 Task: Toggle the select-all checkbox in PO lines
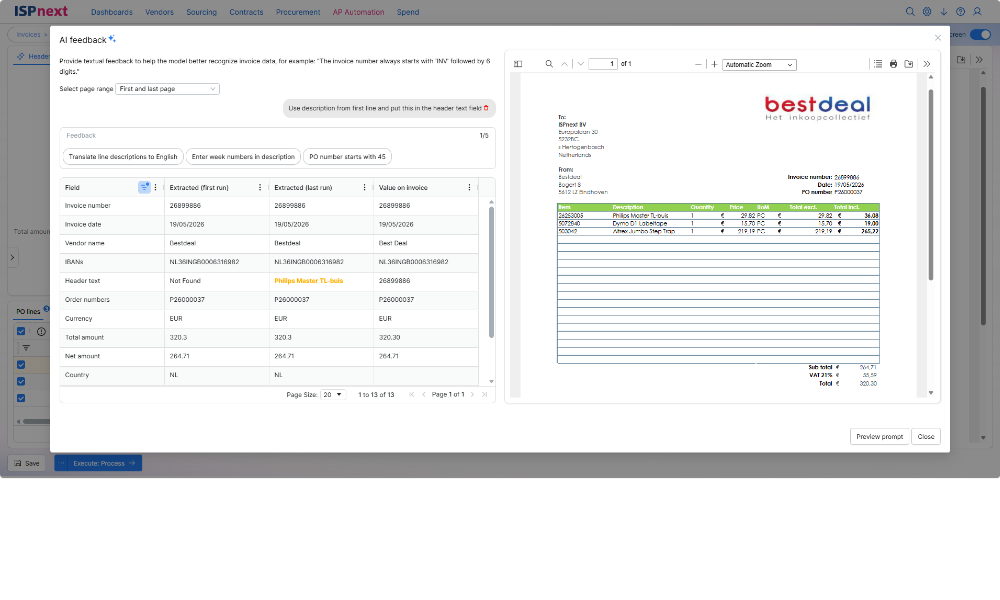(x=21, y=332)
